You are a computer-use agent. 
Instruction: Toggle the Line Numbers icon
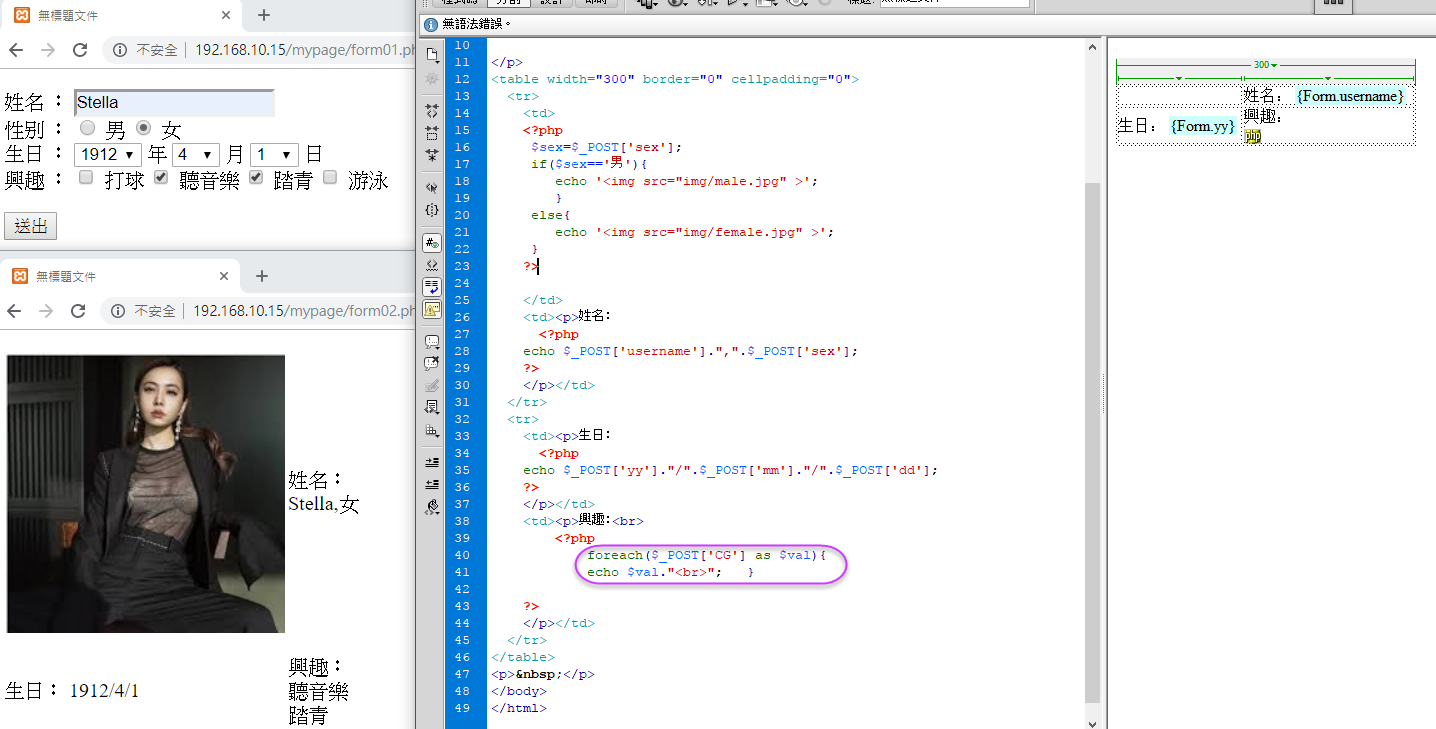tap(432, 243)
